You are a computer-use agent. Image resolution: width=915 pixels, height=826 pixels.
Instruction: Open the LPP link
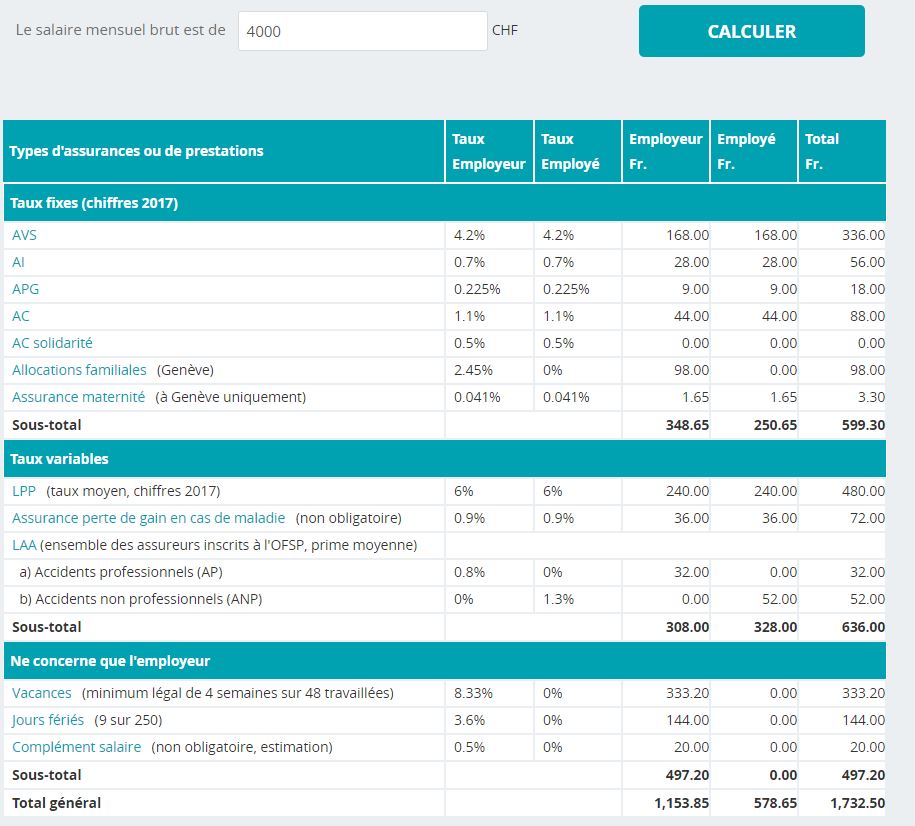[24, 491]
